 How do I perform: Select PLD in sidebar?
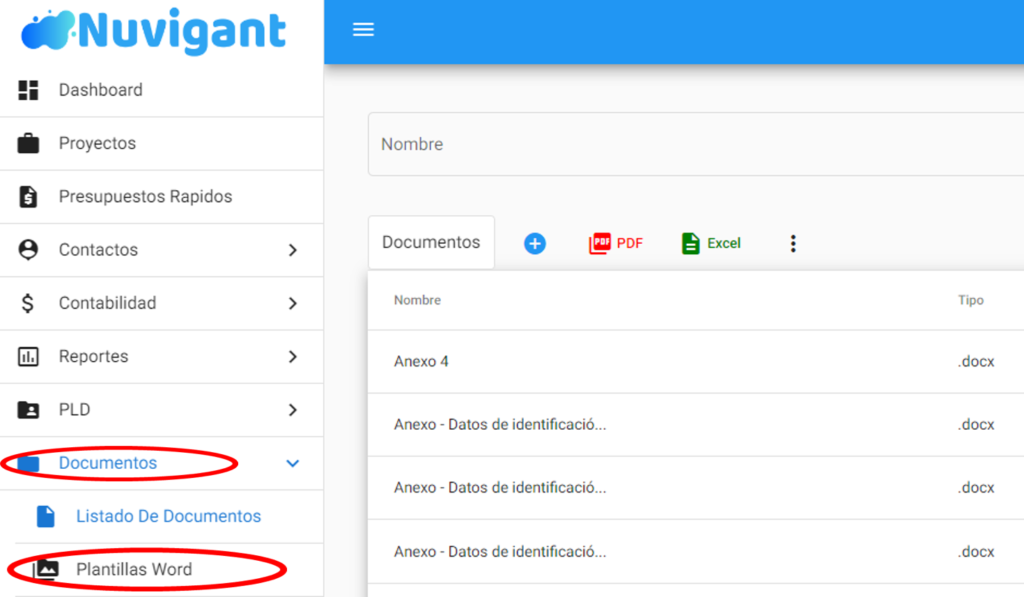(74, 410)
